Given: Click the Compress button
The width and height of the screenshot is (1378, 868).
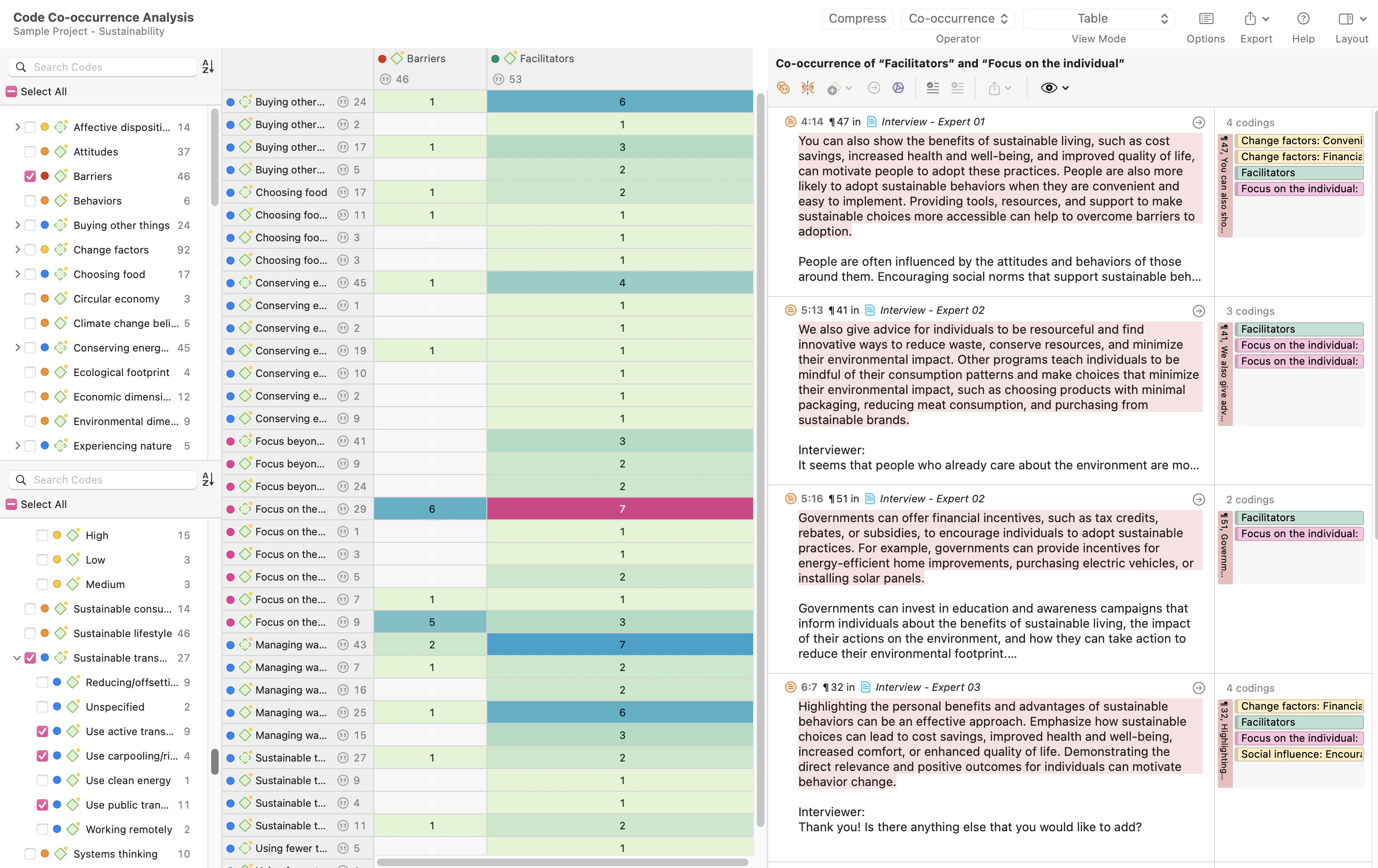Looking at the screenshot, I should tap(857, 19).
